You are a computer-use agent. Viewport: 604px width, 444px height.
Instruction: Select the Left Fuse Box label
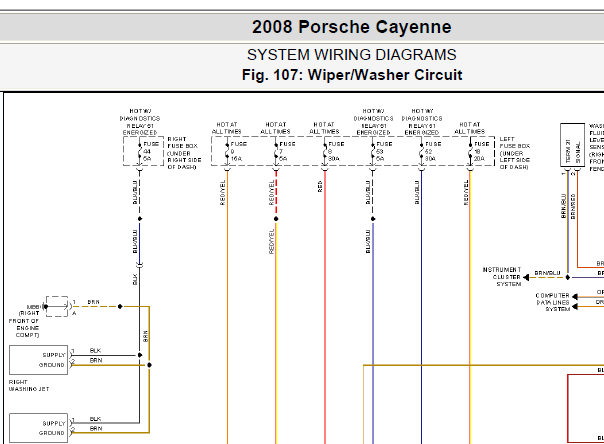[515, 153]
